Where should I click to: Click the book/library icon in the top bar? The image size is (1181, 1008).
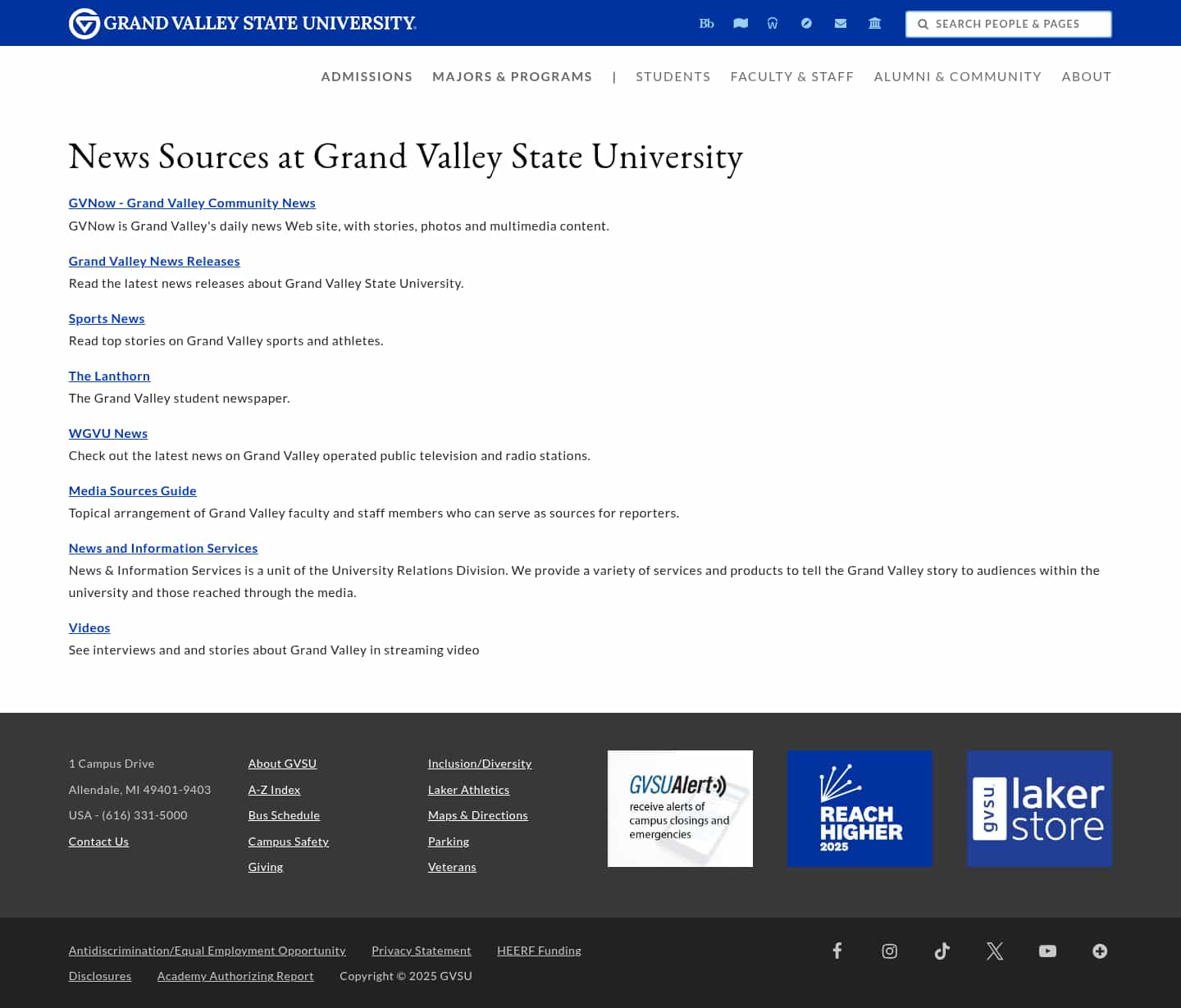(740, 23)
